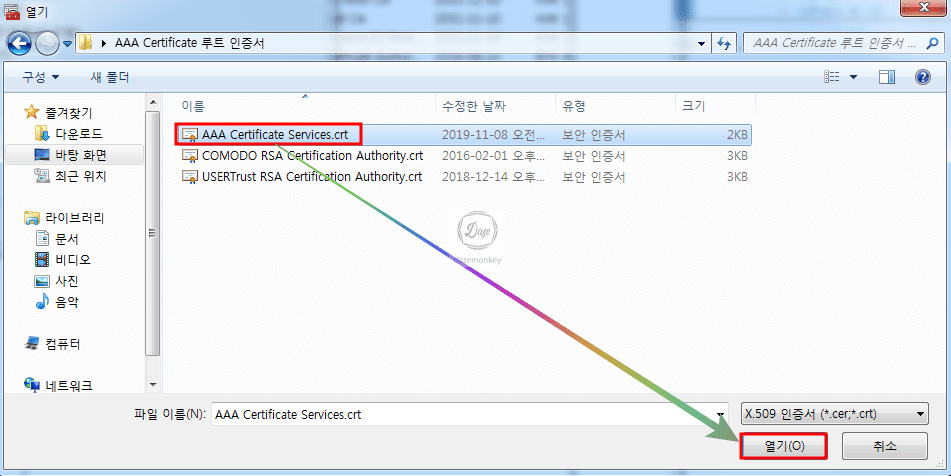The image size is (951, 476).
Task: Select 문서 library
Action: click(67, 240)
